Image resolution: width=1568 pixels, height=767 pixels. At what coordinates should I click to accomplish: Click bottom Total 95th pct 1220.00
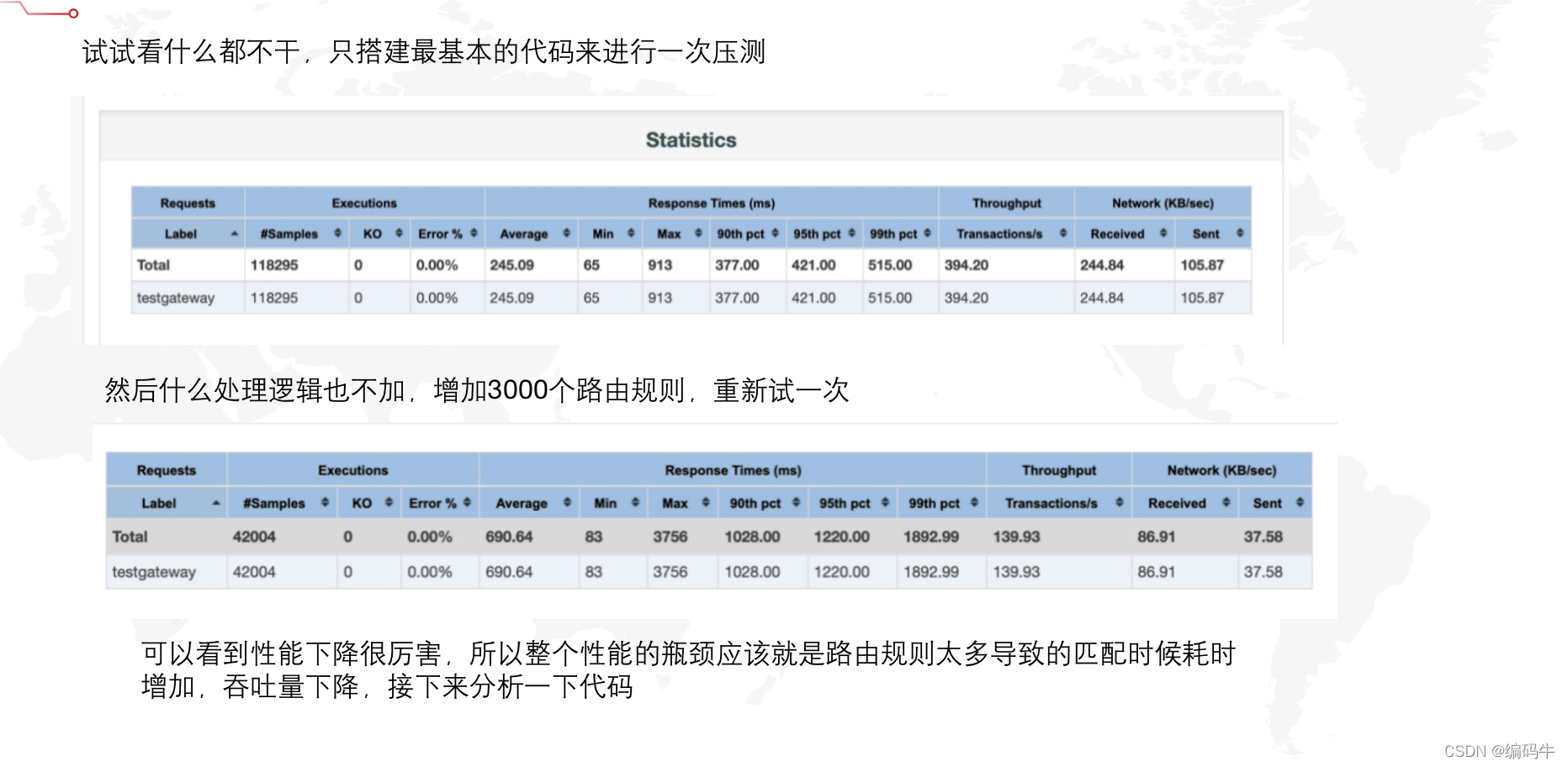tap(841, 537)
